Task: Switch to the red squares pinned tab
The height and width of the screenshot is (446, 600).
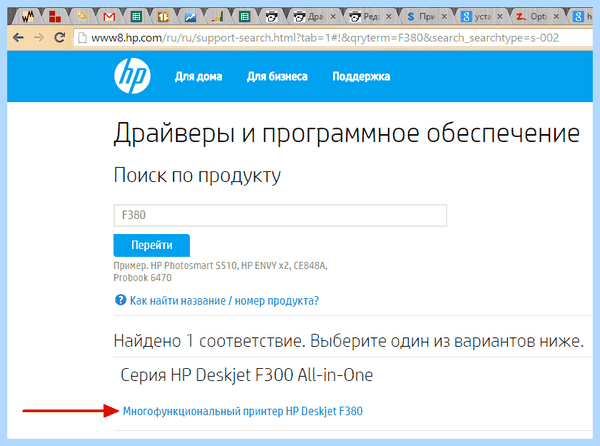Action: [x=55, y=17]
